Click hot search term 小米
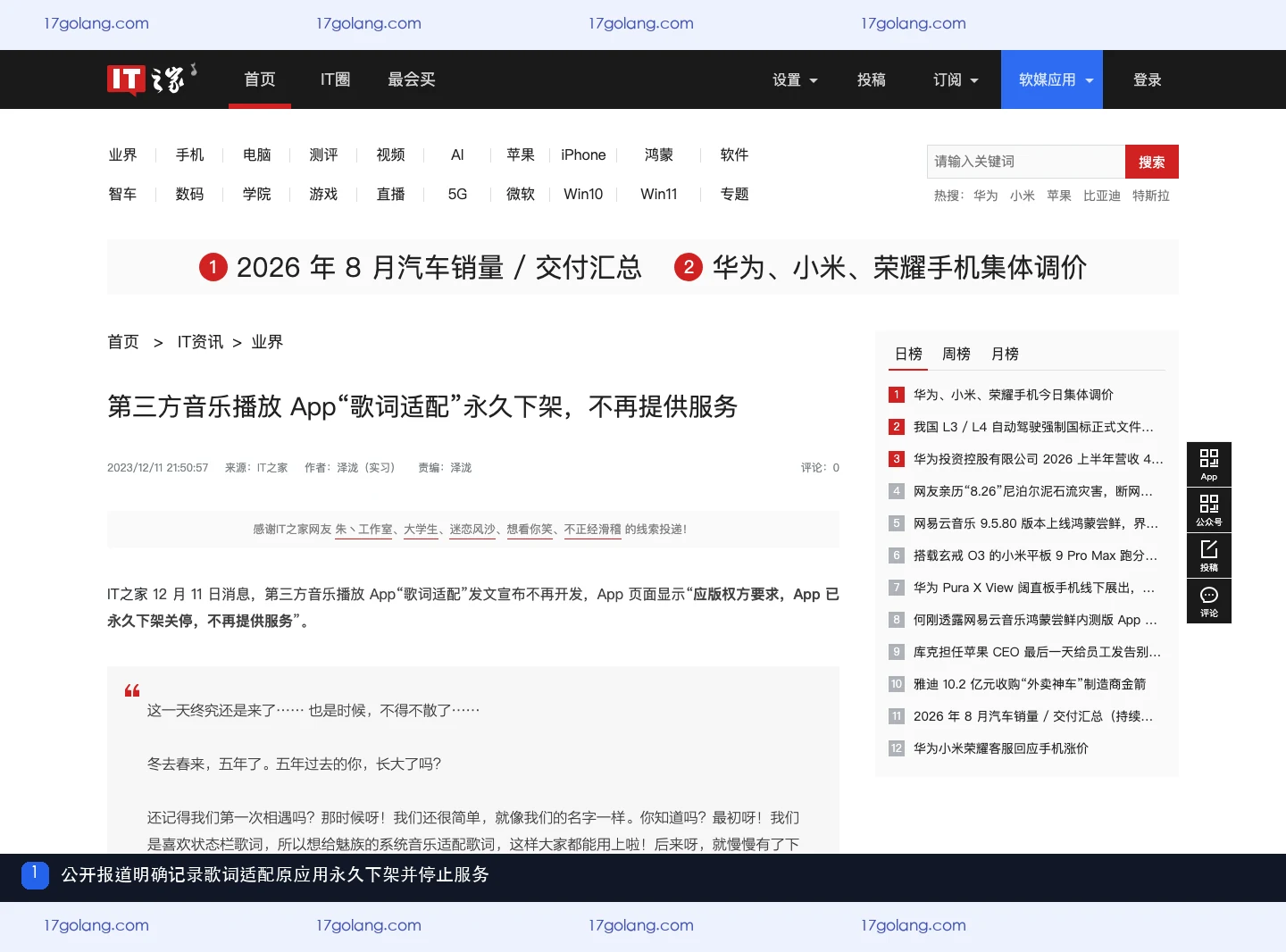Image resolution: width=1286 pixels, height=952 pixels. point(1023,196)
